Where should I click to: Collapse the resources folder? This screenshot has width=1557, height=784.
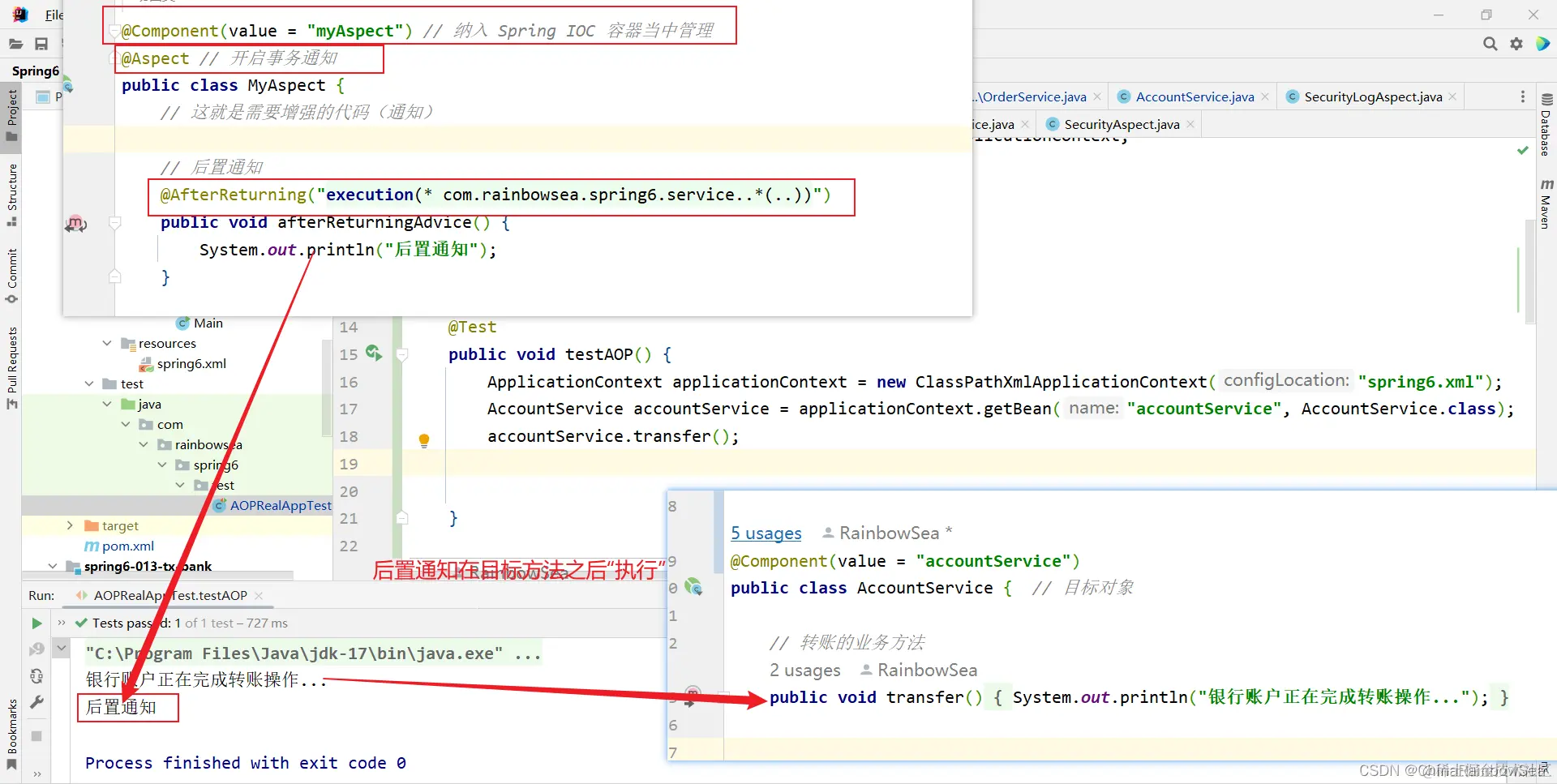107,343
